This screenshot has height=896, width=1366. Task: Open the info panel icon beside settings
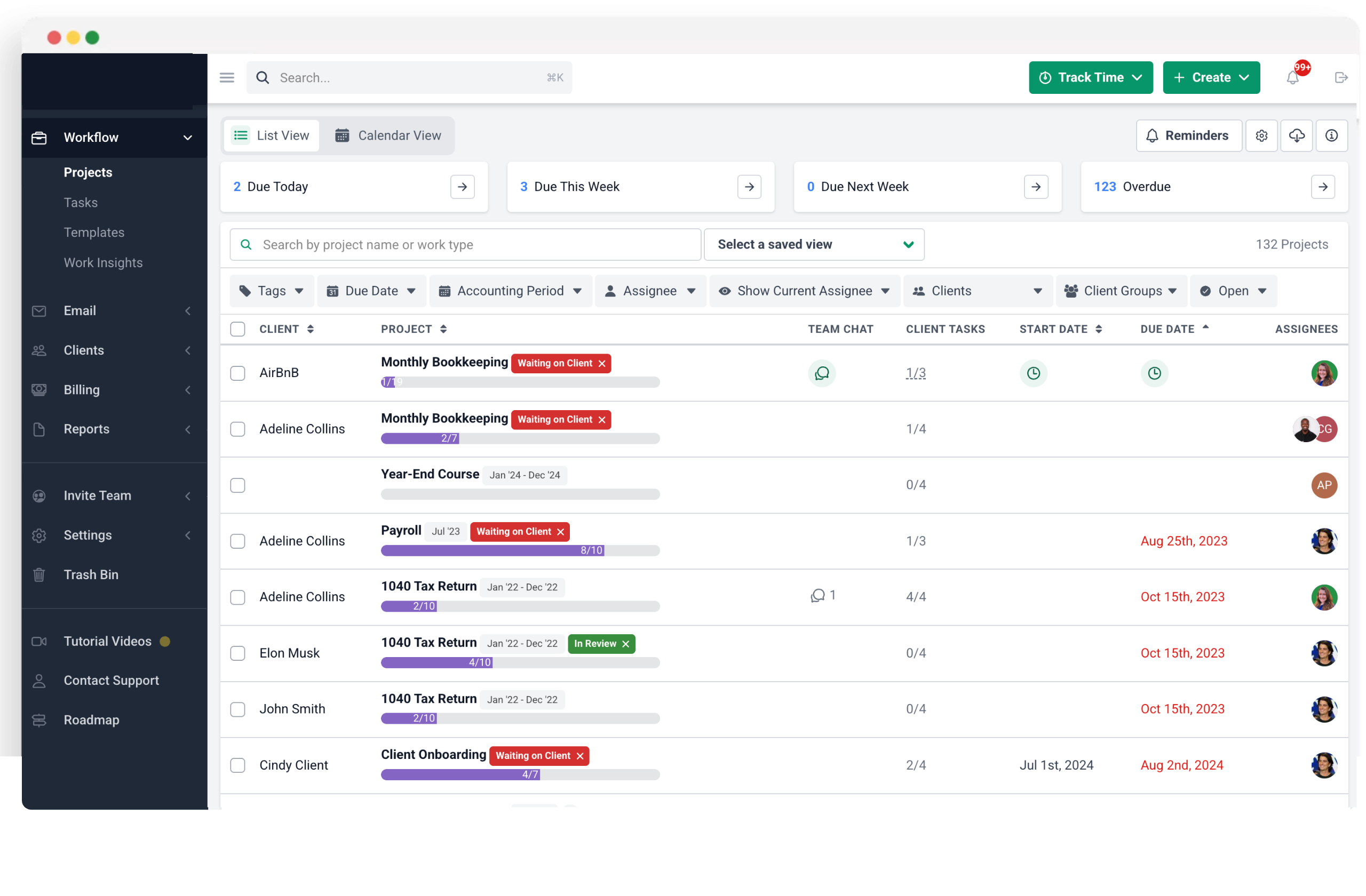click(x=1331, y=135)
